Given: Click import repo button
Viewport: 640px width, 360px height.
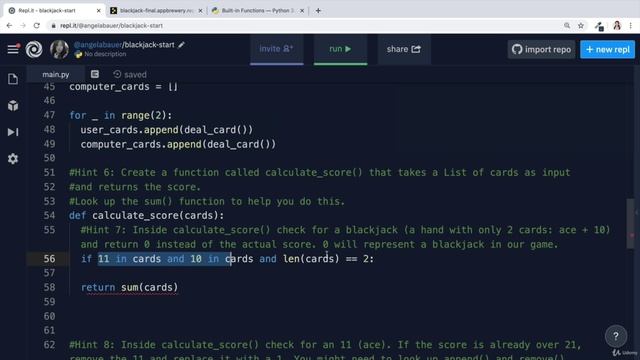Looking at the screenshot, I should coord(541,49).
